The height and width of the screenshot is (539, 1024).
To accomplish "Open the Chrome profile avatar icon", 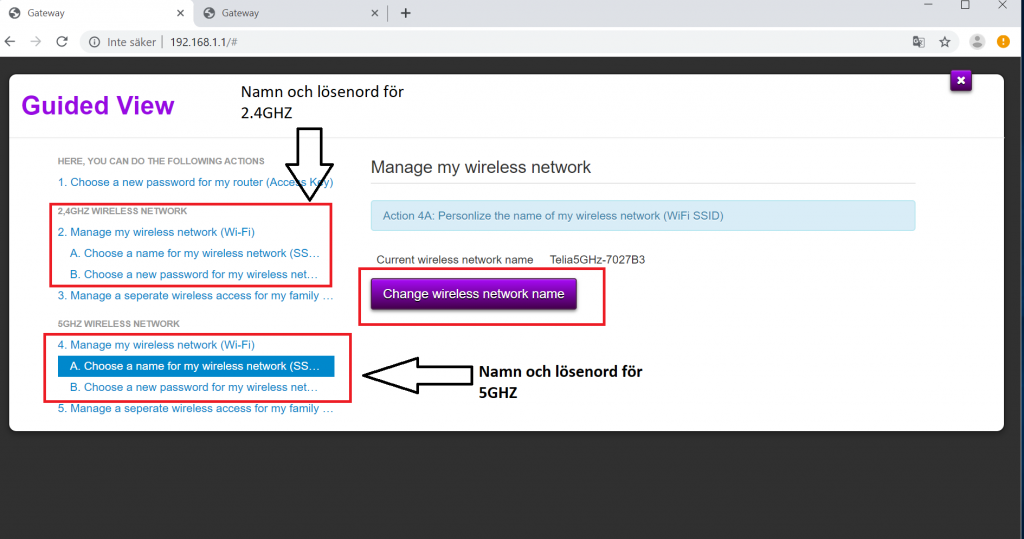I will (x=977, y=42).
